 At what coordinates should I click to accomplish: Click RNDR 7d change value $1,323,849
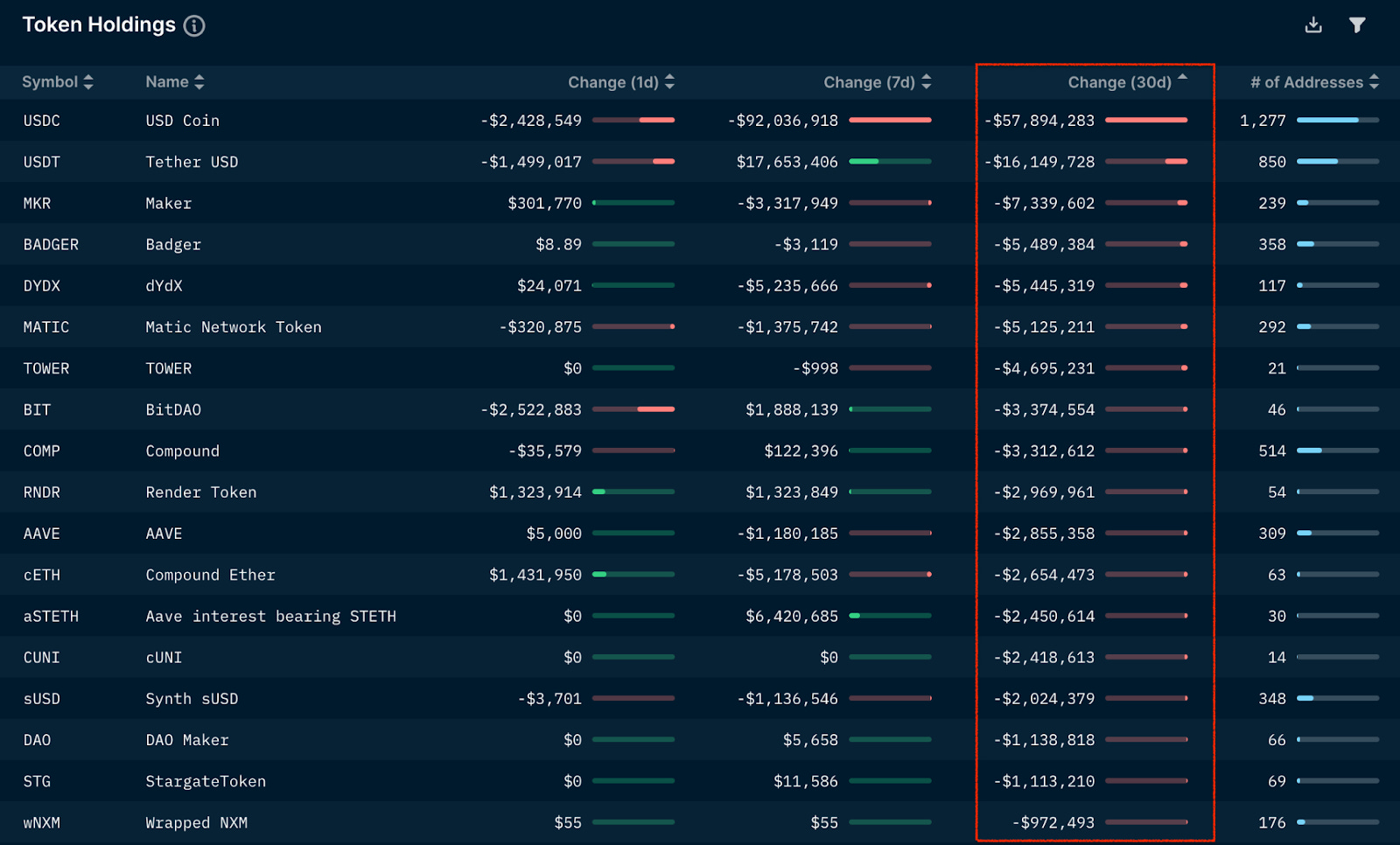pyautogui.click(x=792, y=492)
